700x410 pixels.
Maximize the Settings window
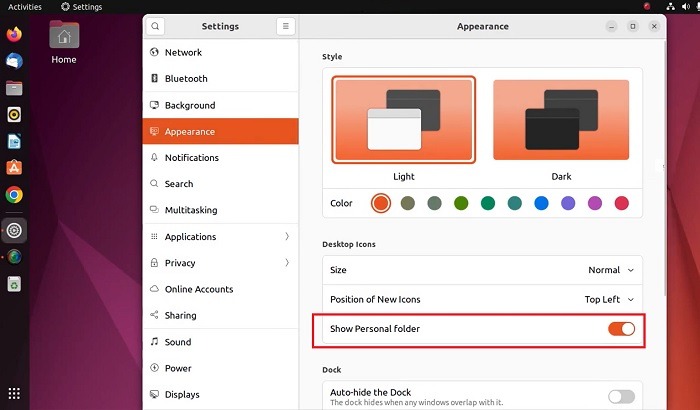click(x=633, y=26)
